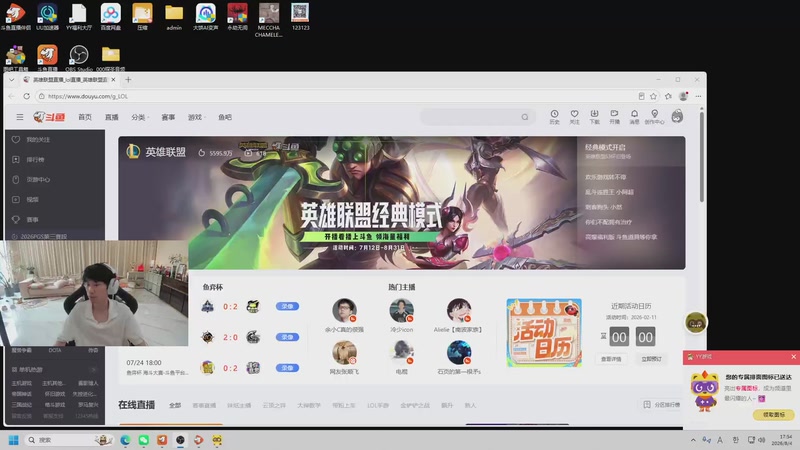
Task: Open the 活动日历 activity calendar thumbnail
Action: click(544, 333)
